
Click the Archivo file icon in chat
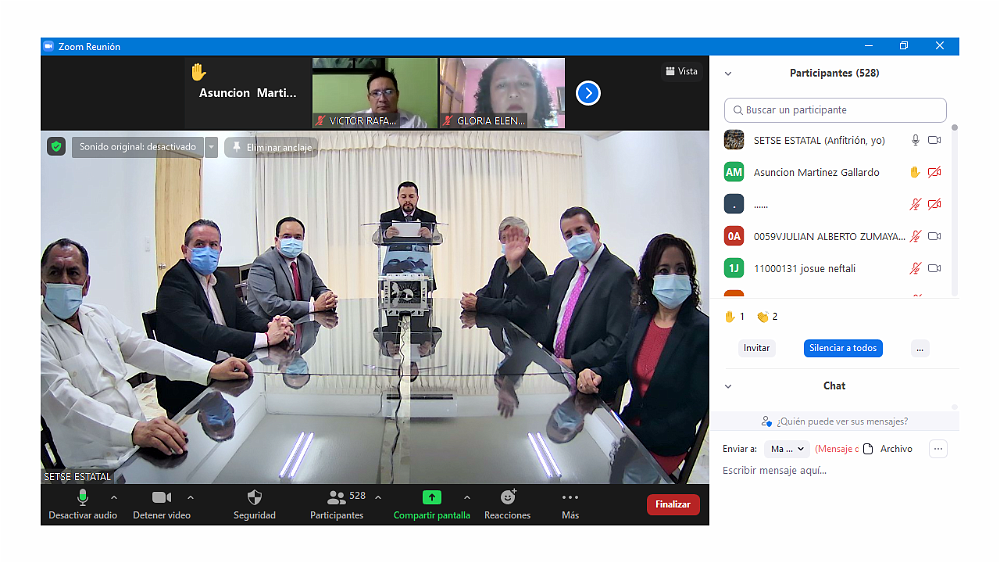[x=868, y=449]
